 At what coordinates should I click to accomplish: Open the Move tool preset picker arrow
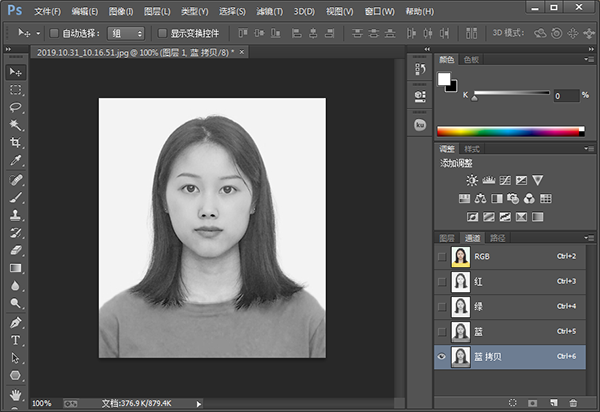click(38, 33)
